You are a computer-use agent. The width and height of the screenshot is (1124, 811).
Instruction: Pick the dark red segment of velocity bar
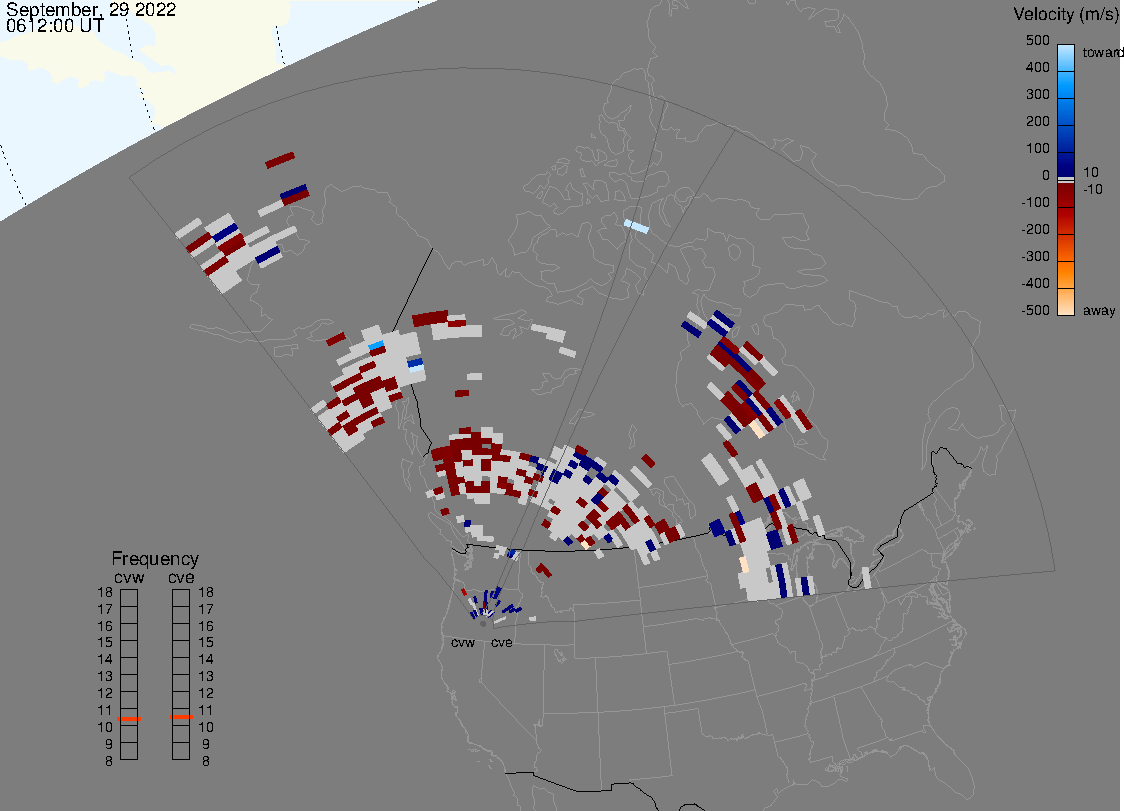1066,195
